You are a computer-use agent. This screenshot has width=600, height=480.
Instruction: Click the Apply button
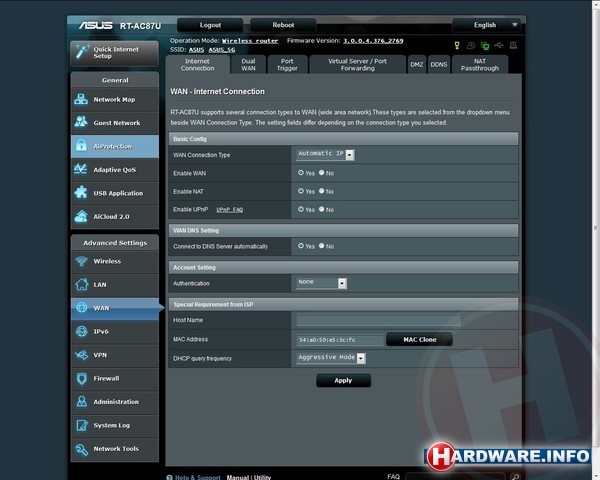pos(343,380)
